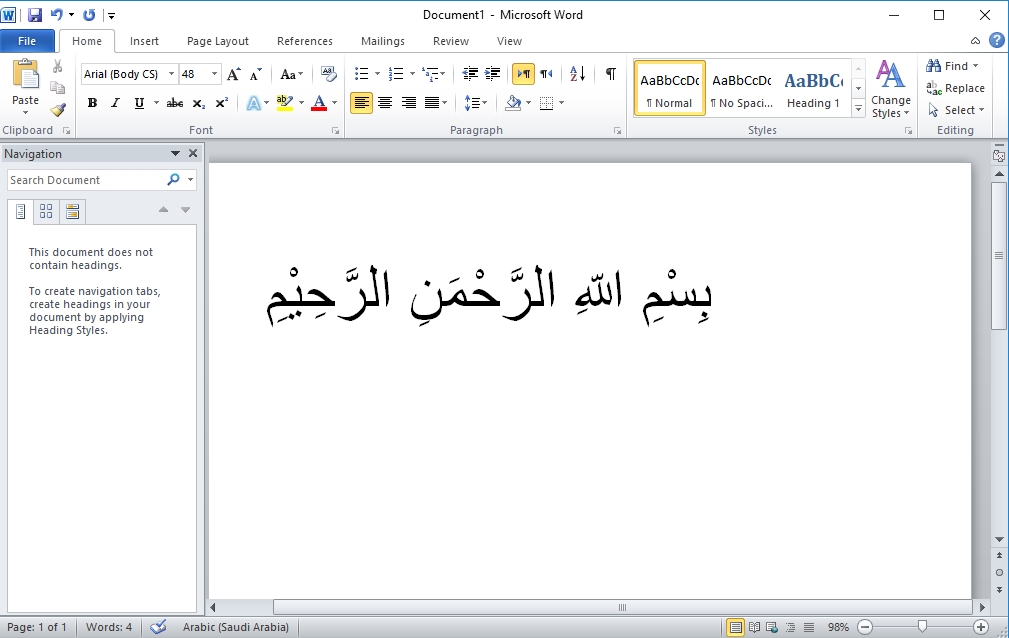Open the Sort dialog

[575, 73]
